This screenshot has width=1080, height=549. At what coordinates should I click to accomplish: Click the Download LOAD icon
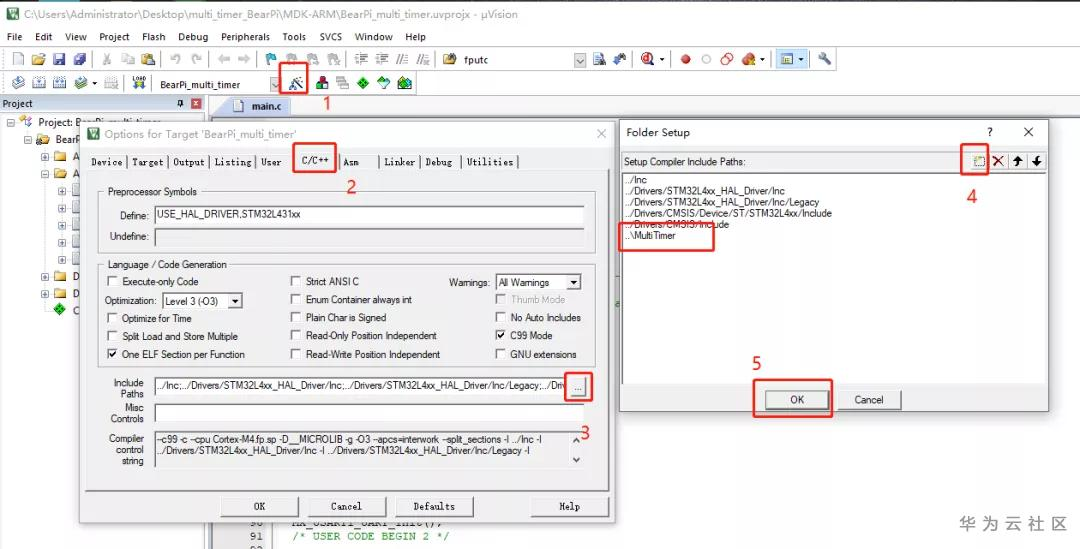[x=139, y=83]
